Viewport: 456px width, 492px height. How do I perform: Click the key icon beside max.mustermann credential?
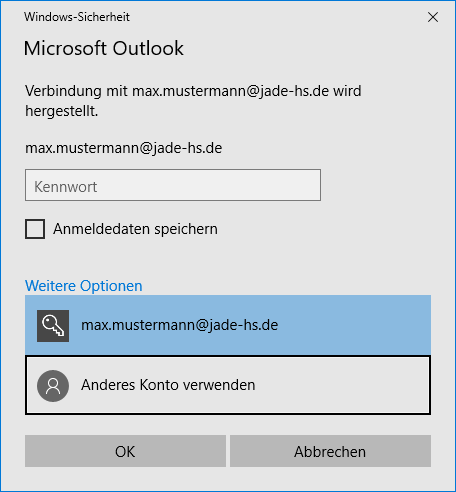(x=53, y=326)
